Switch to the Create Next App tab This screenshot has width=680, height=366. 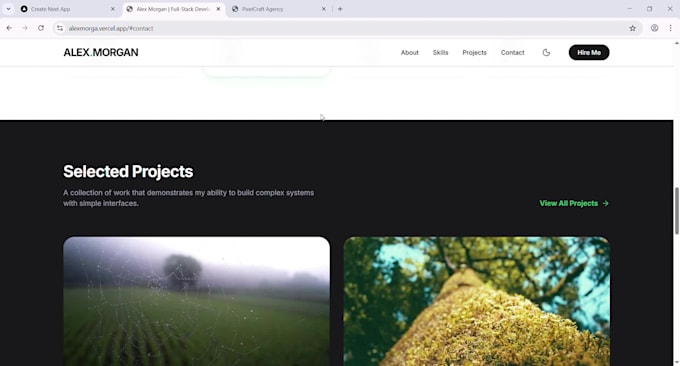click(x=68, y=9)
